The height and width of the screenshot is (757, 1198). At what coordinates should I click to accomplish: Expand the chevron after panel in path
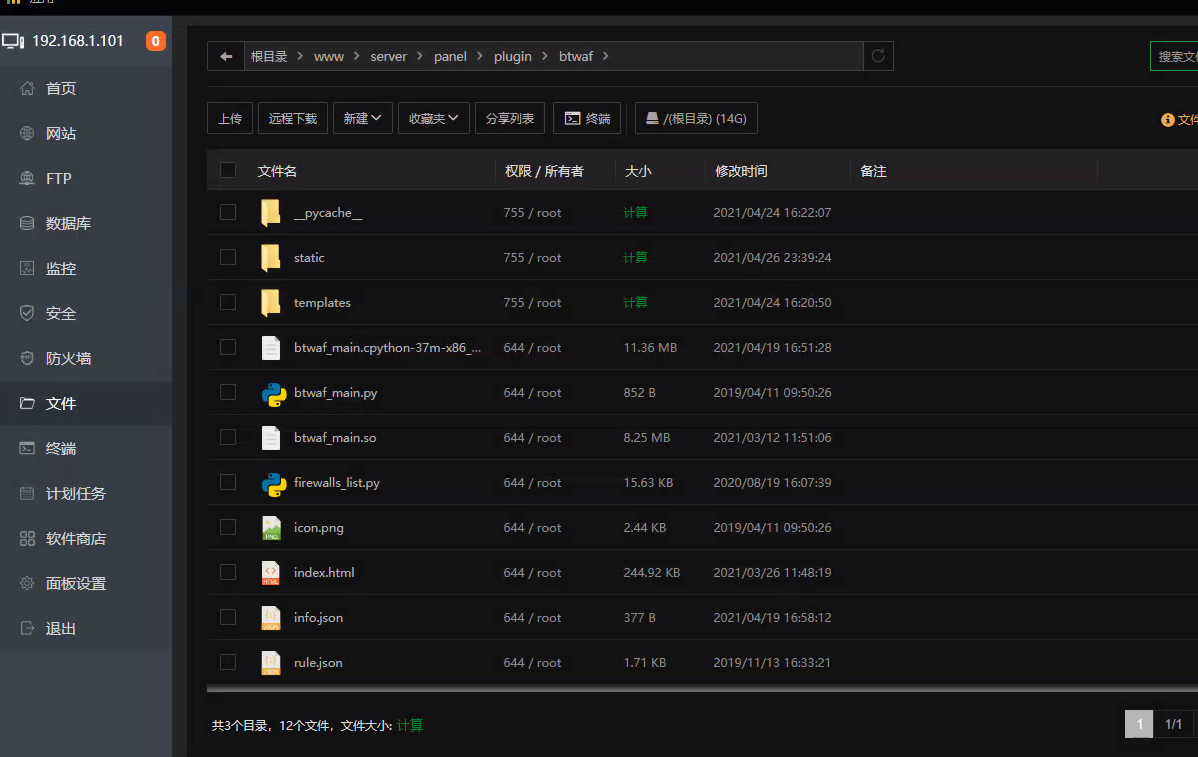480,57
